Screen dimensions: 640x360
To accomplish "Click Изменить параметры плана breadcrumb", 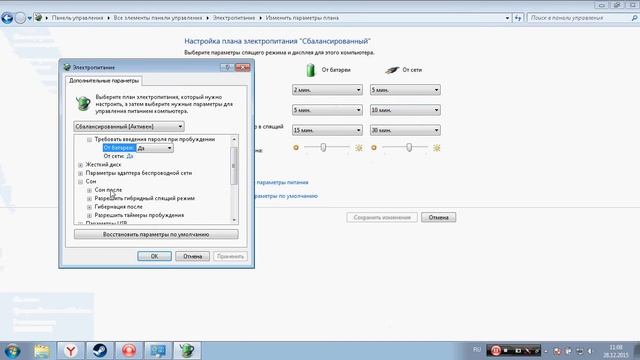I will 302,18.
